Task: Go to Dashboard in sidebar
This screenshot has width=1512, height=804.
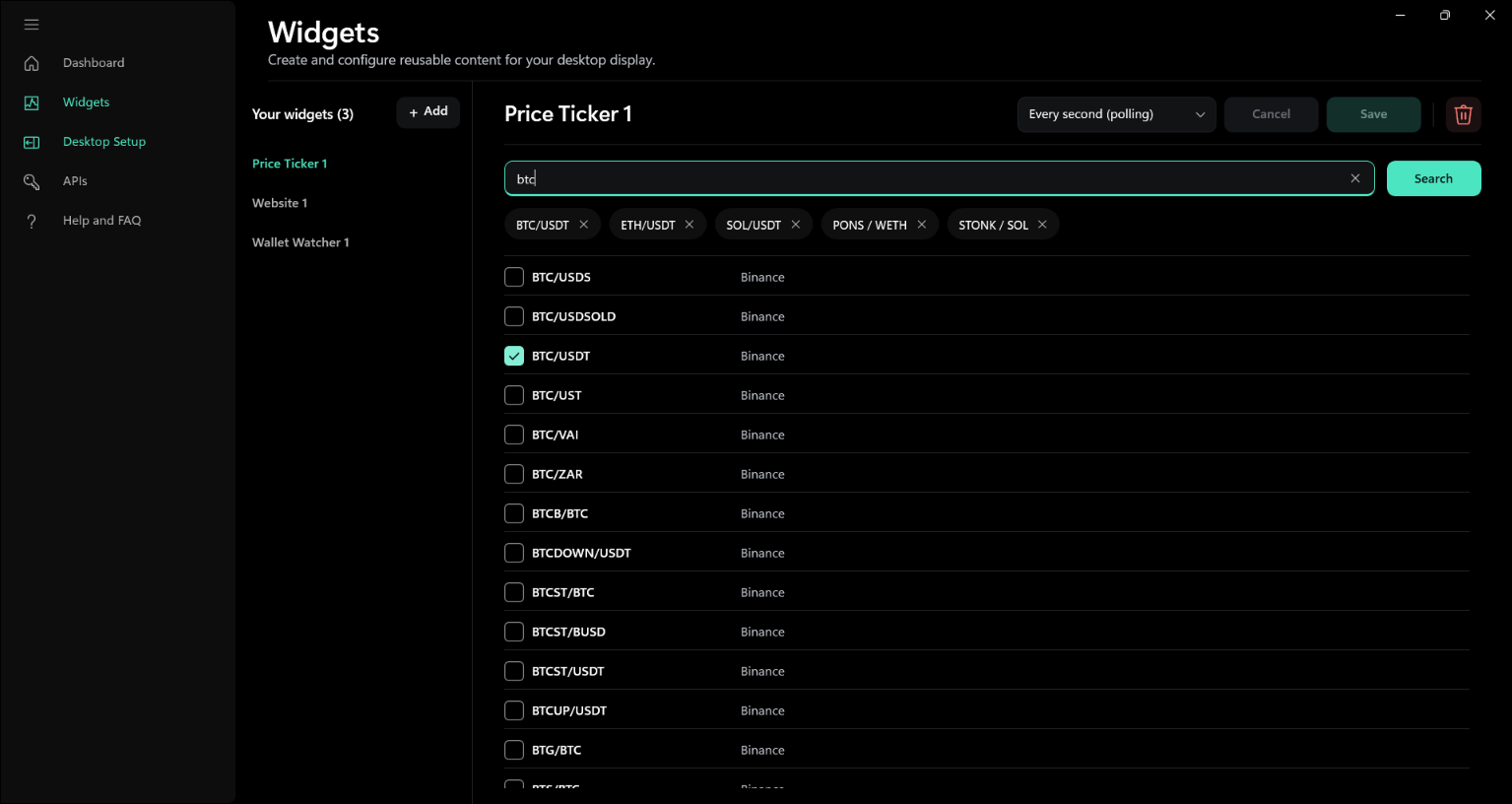Action: [94, 63]
